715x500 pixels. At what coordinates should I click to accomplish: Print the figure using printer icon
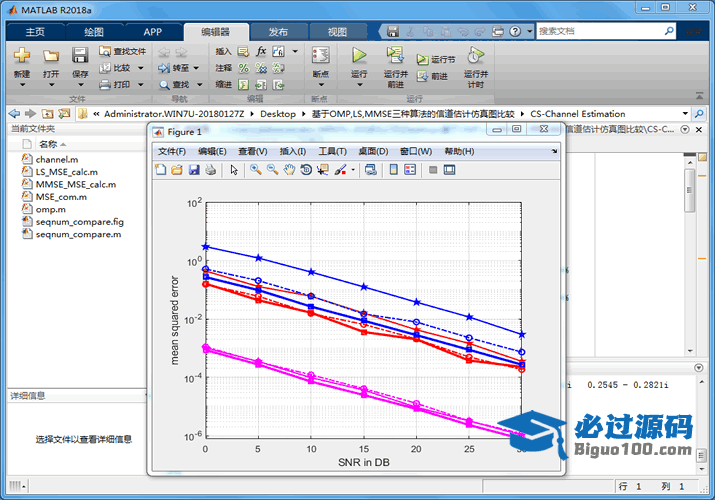[210, 170]
